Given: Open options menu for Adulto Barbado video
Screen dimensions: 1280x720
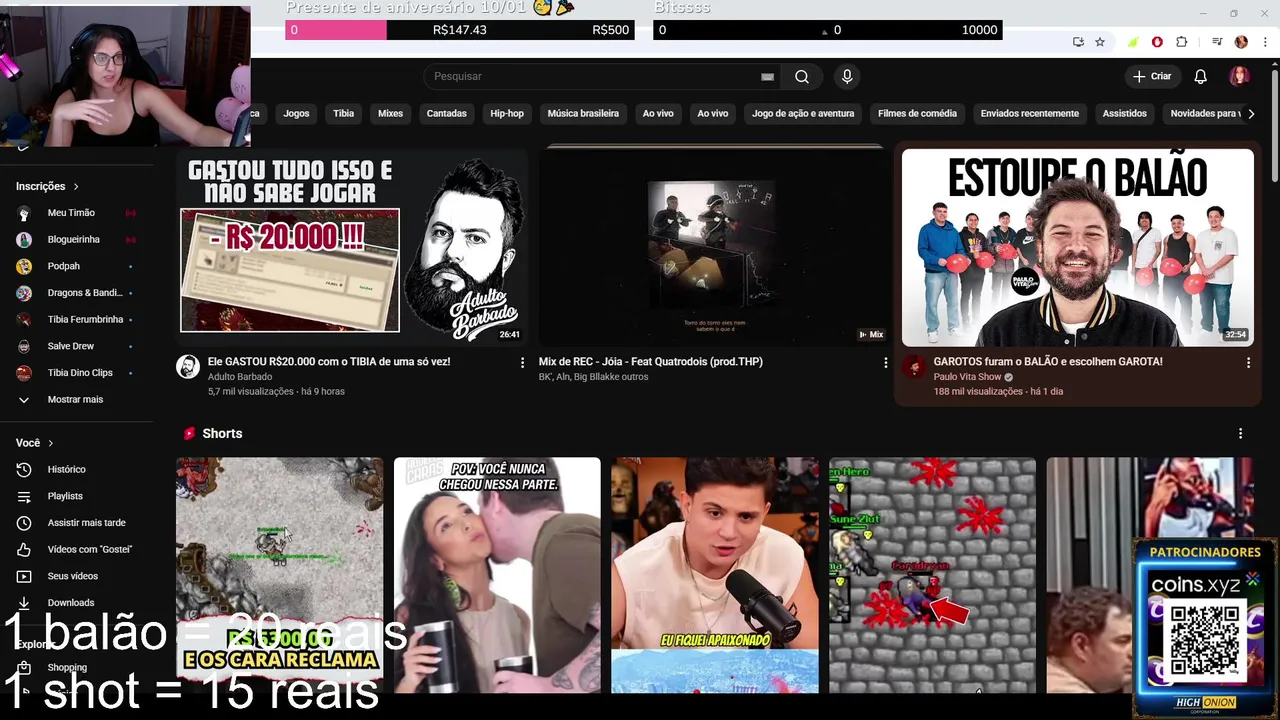Looking at the screenshot, I should 522,363.
